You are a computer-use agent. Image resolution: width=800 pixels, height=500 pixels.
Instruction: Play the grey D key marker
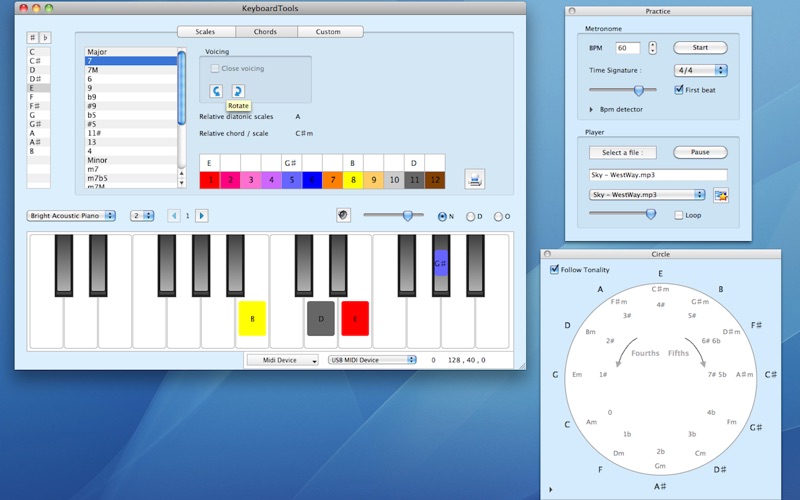321,318
